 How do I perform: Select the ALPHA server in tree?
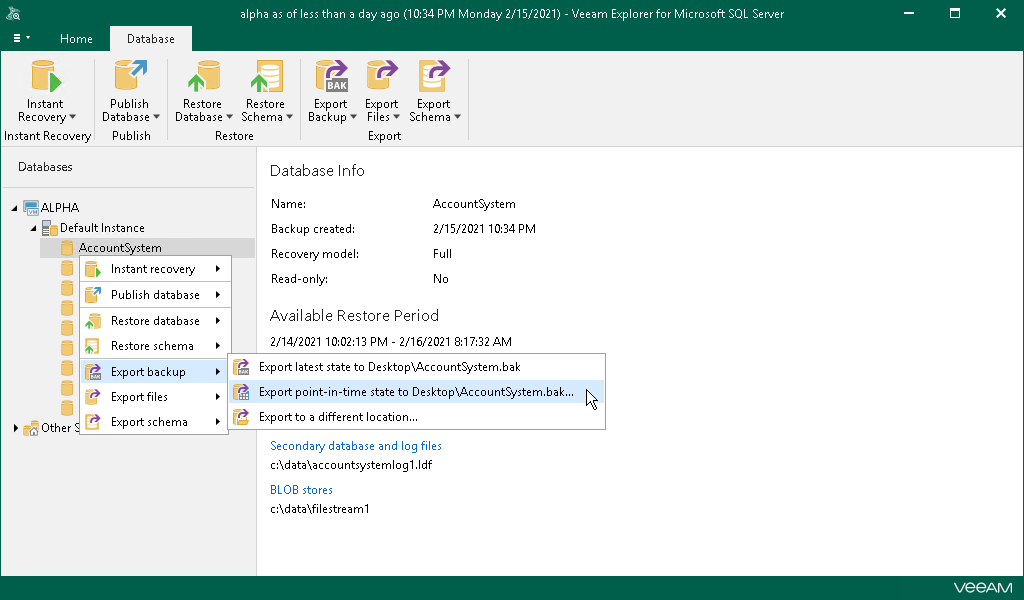(x=60, y=208)
